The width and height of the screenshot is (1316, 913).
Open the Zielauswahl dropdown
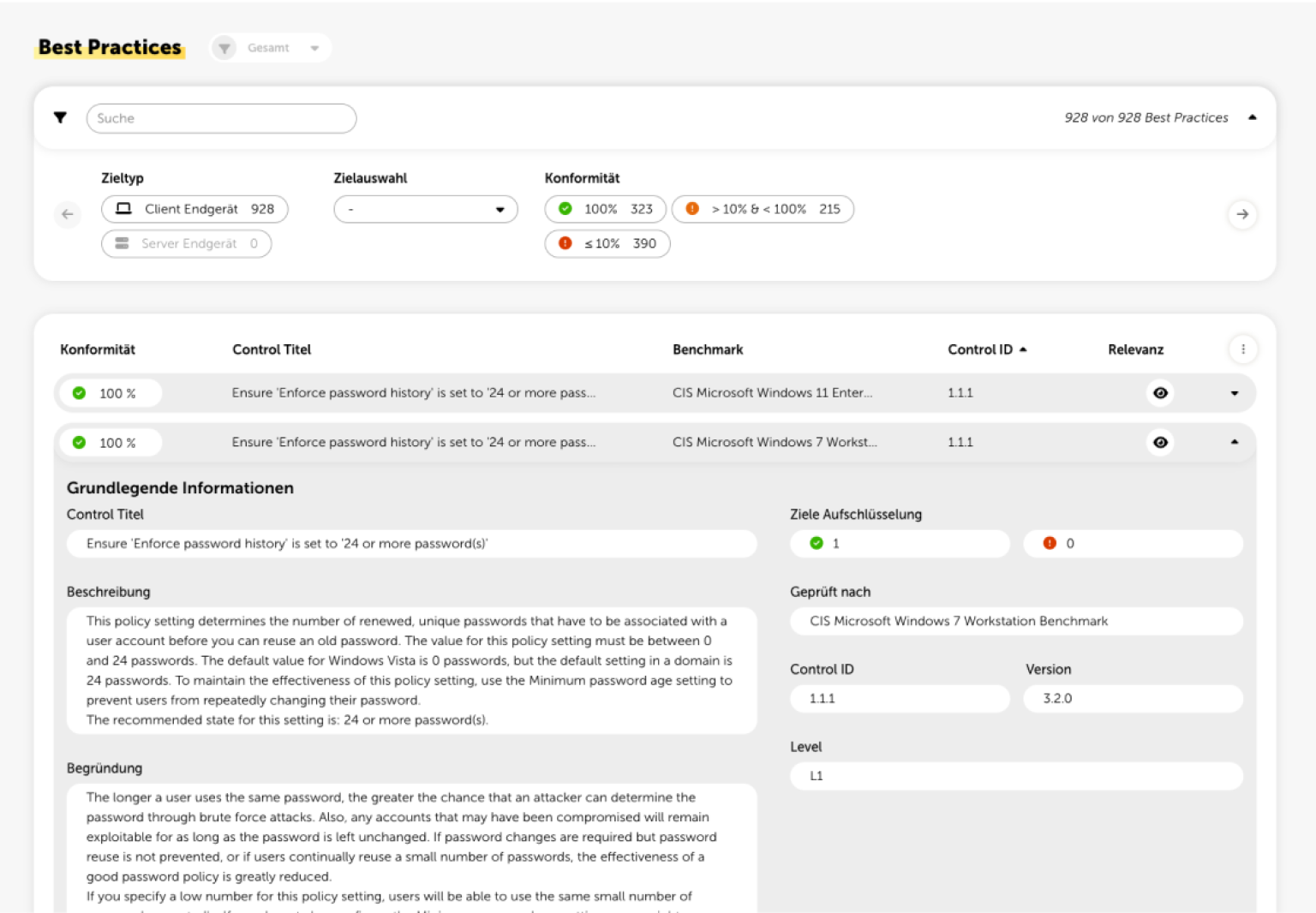tap(425, 209)
